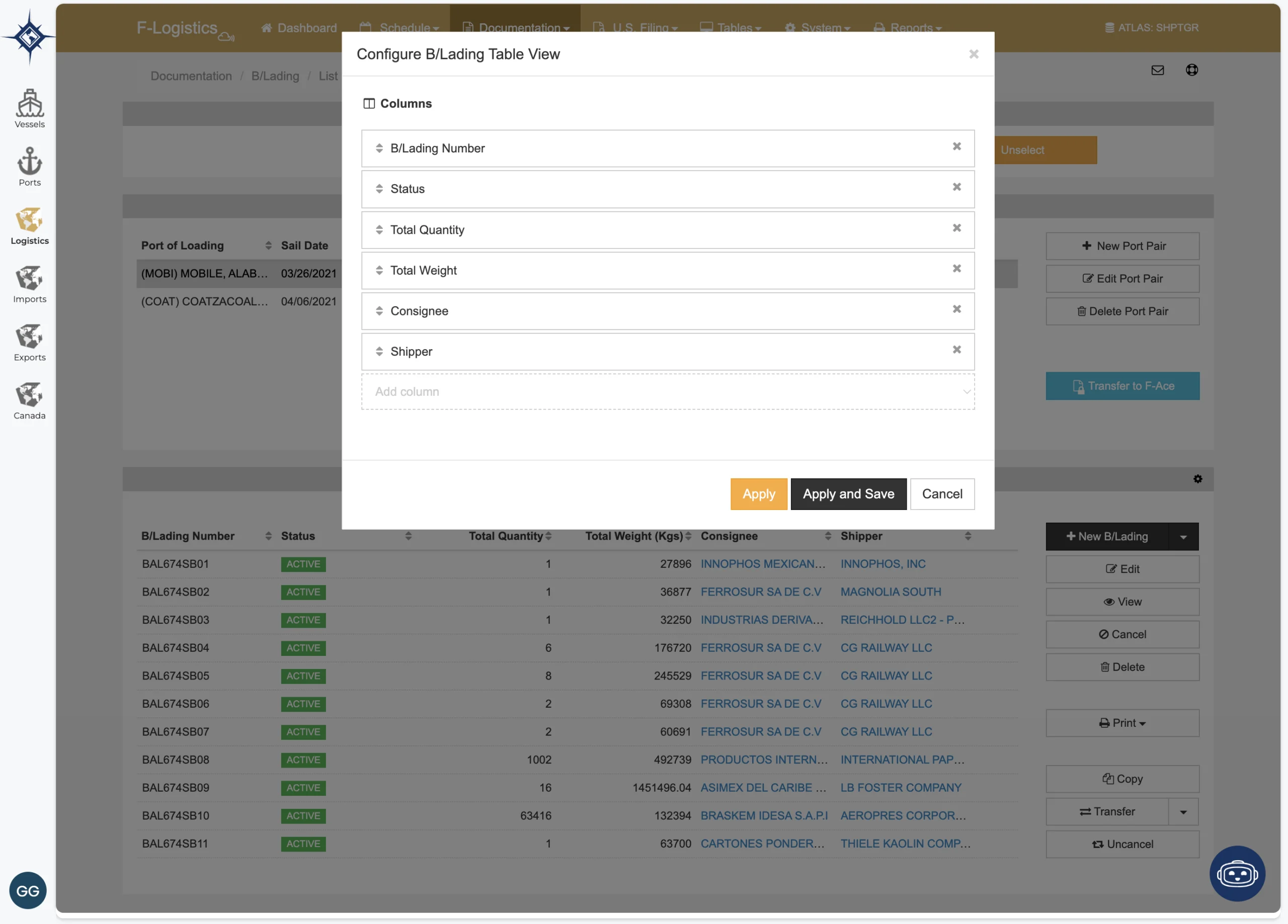Remove the Total Weight column
The width and height of the screenshot is (1288, 924).
pyautogui.click(x=956, y=269)
